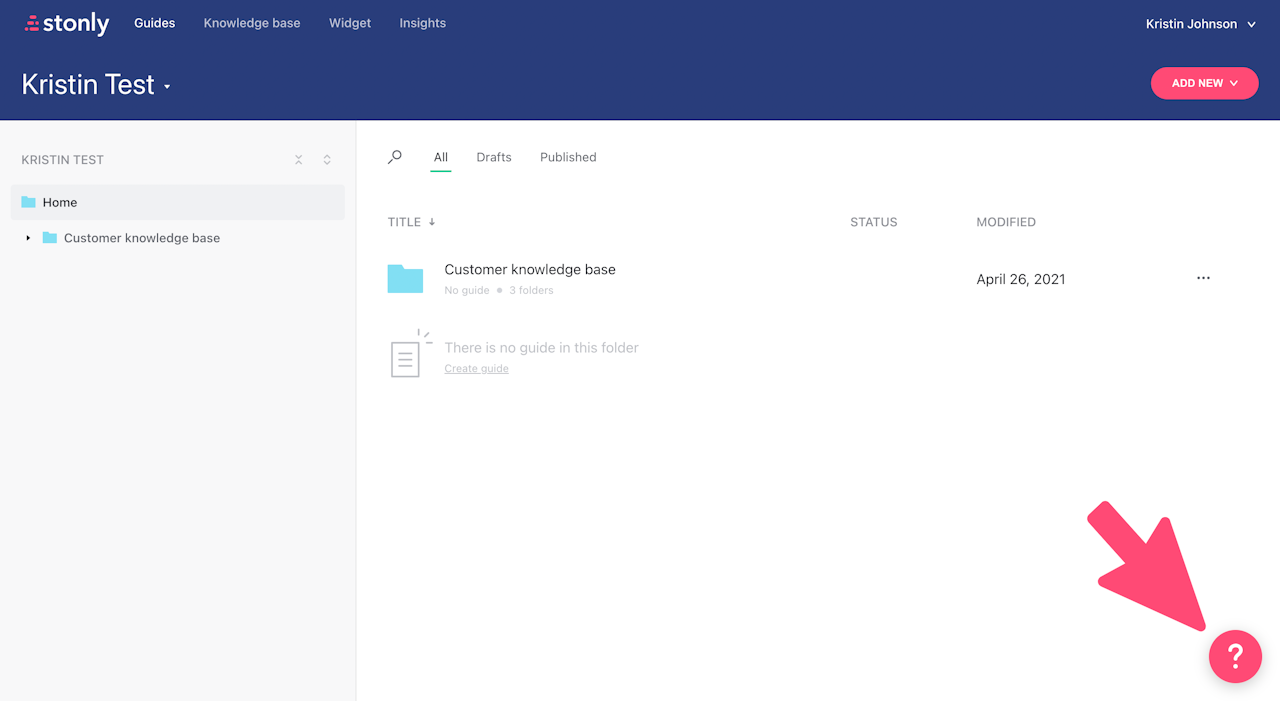Open the pink help question mark button
The image size is (1280, 701).
pyautogui.click(x=1235, y=656)
